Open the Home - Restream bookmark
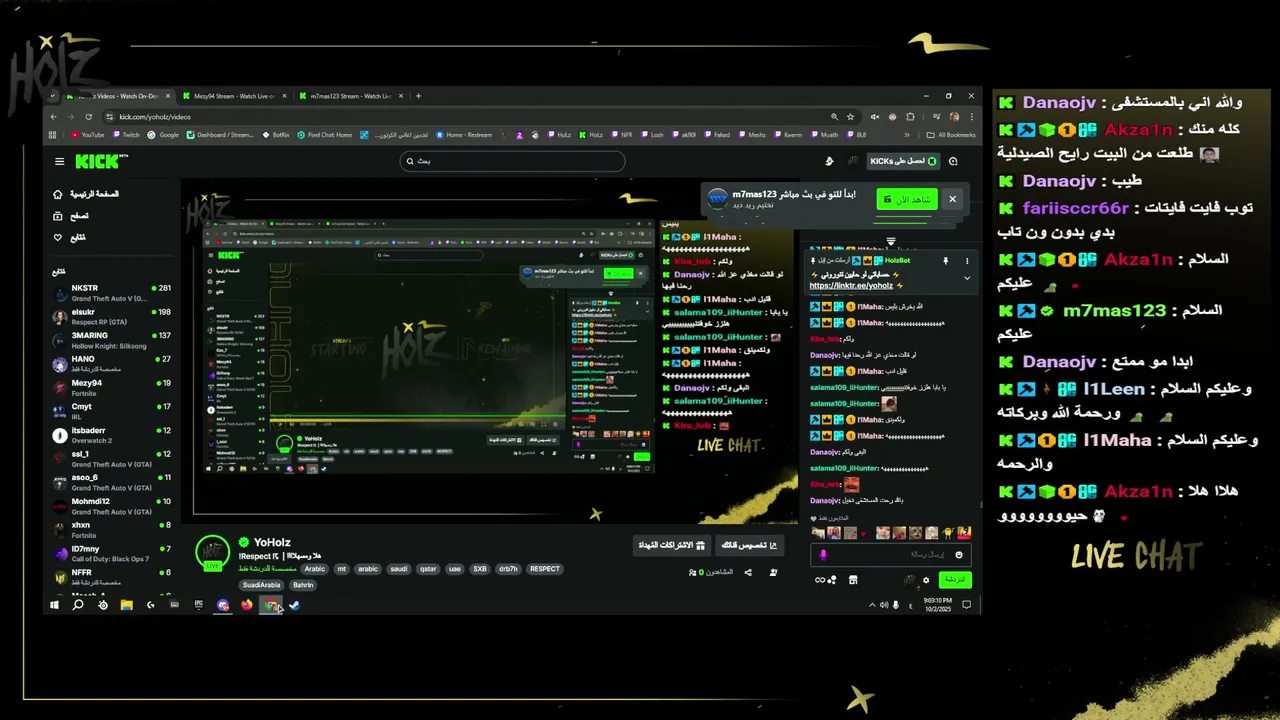This screenshot has width=1280, height=720. coord(464,135)
